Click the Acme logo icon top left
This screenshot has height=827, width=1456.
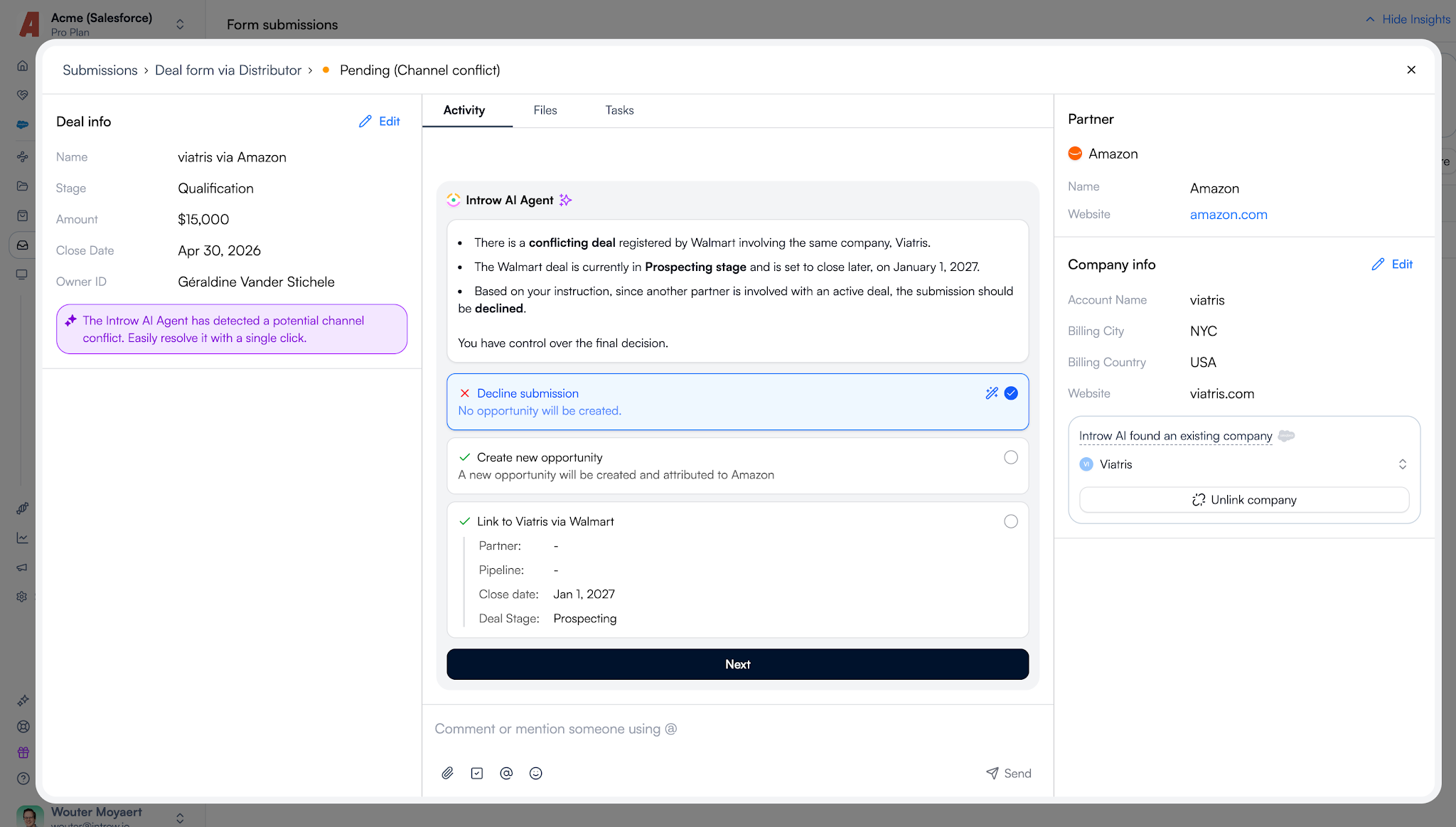click(x=29, y=24)
